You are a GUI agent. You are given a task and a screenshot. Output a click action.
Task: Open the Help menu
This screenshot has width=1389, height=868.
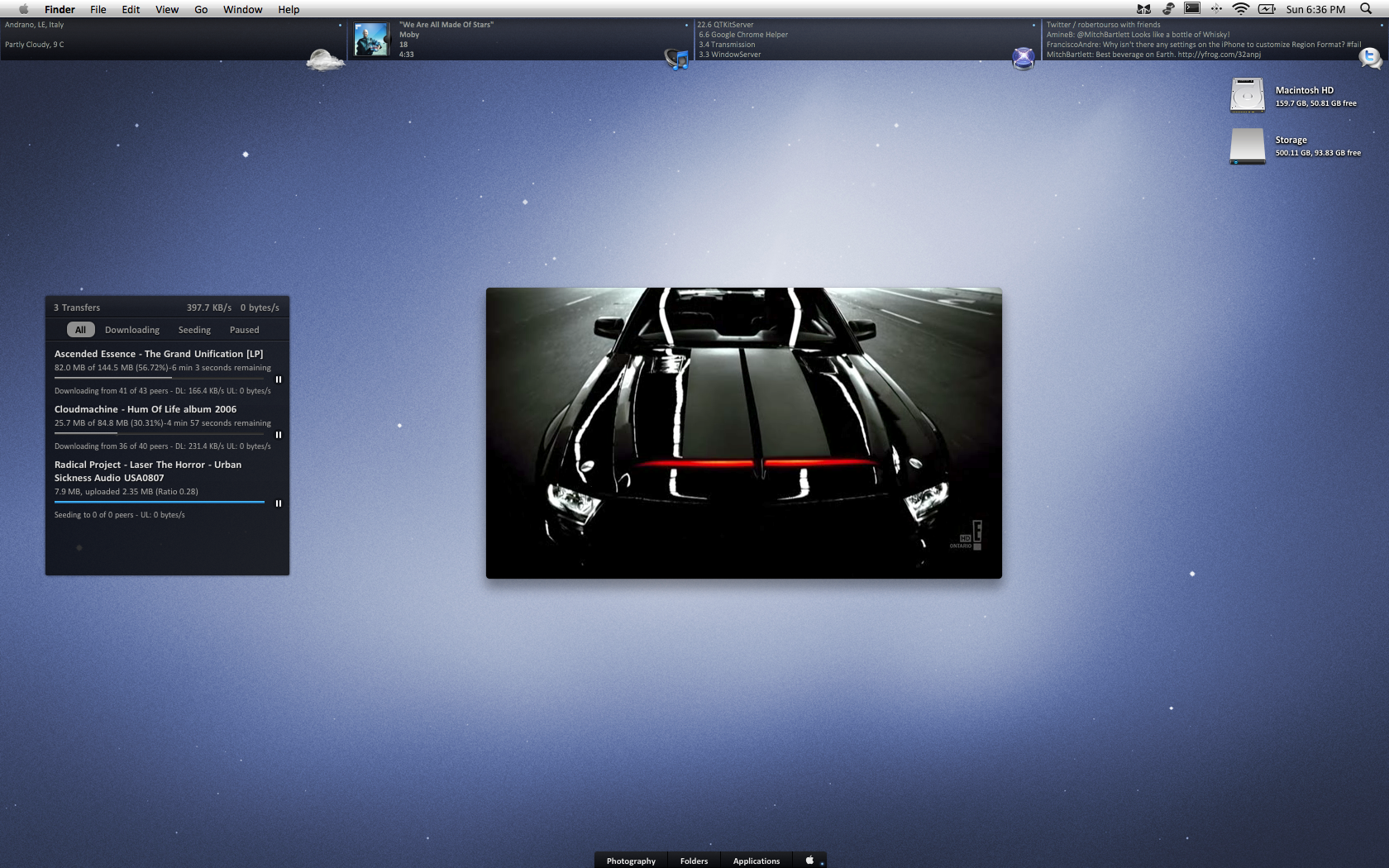pos(289,9)
